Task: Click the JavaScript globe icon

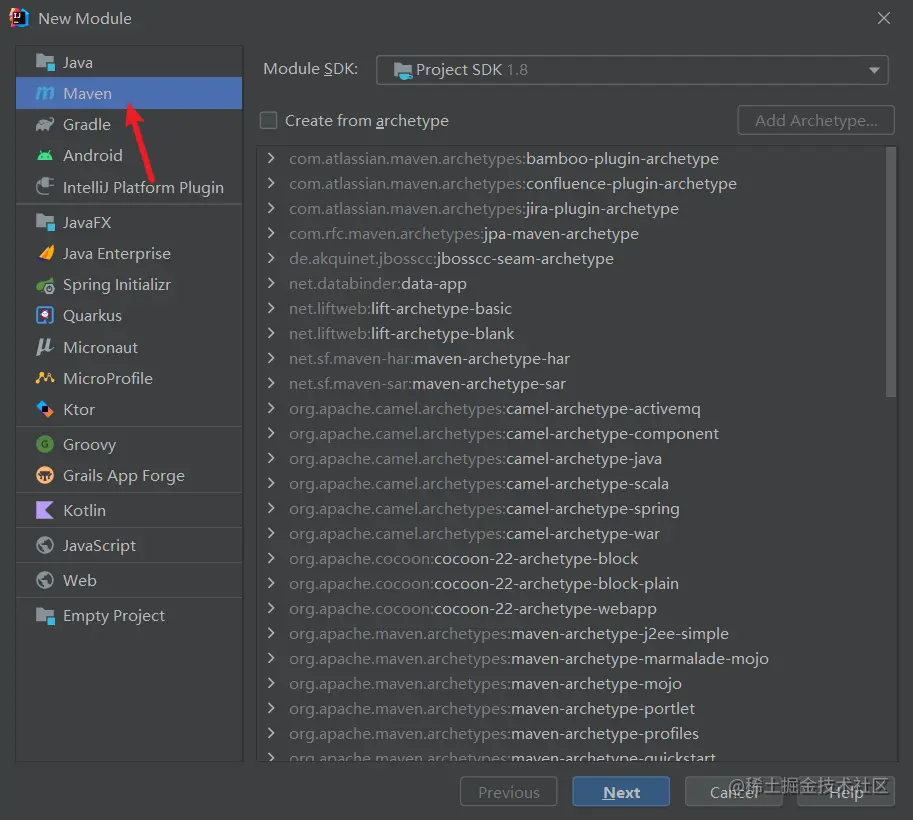Action: point(45,545)
